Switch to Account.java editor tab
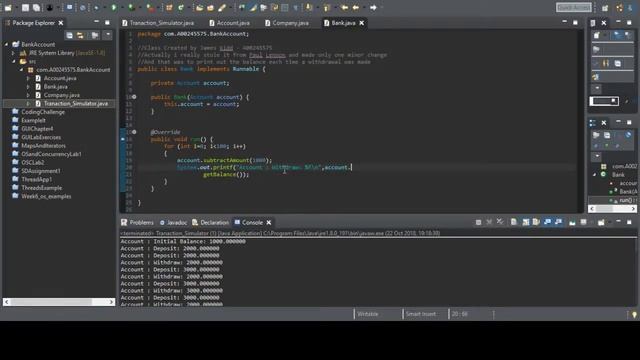Viewport: 640px width, 360px height. [229, 23]
